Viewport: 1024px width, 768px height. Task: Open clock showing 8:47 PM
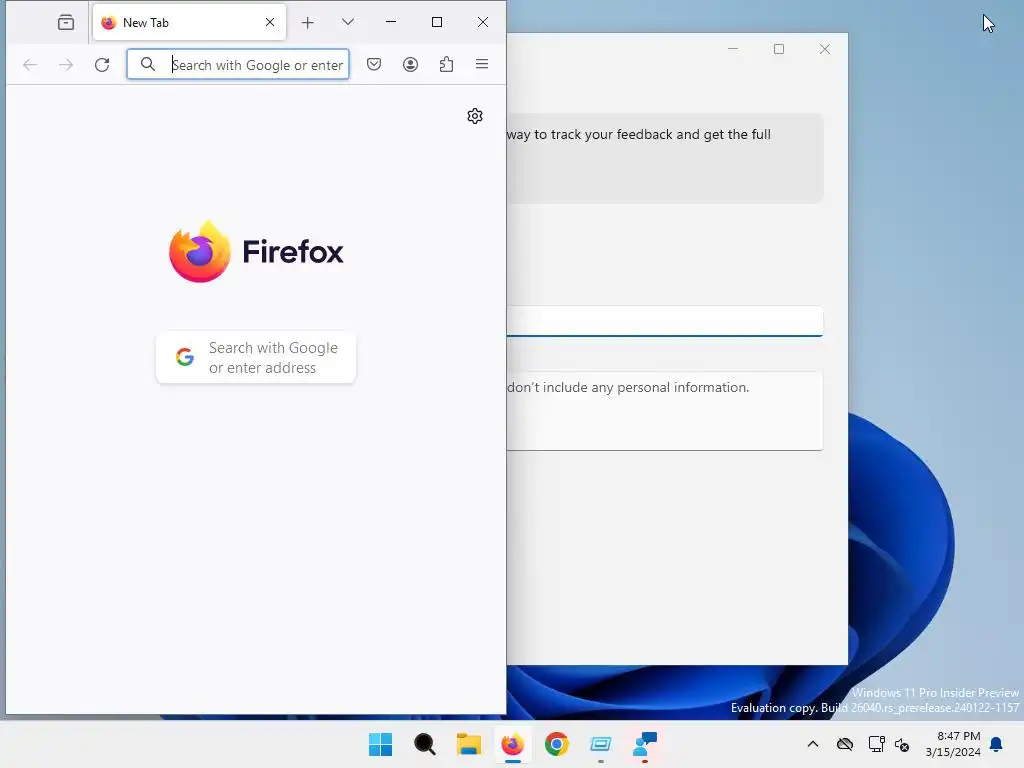[953, 744]
